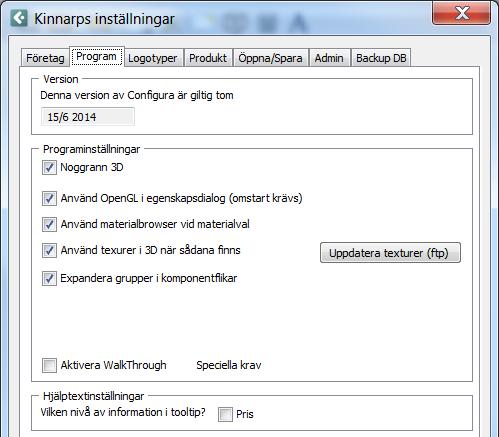The width and height of the screenshot is (499, 437).
Task: Click the Uppdatera texturer (ftp) button
Action: point(390,253)
